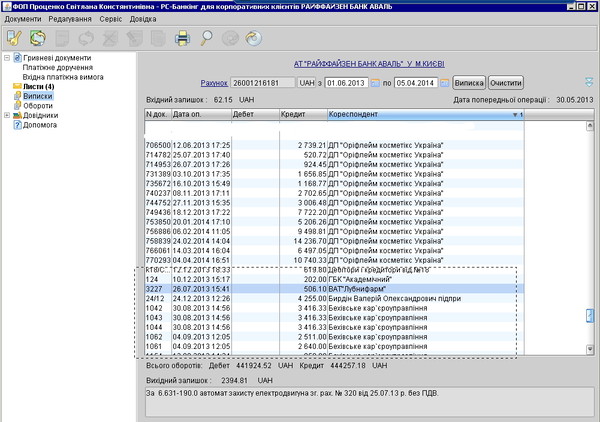Open the Редагування menu
The width and height of the screenshot is (600, 422).
tap(70, 19)
